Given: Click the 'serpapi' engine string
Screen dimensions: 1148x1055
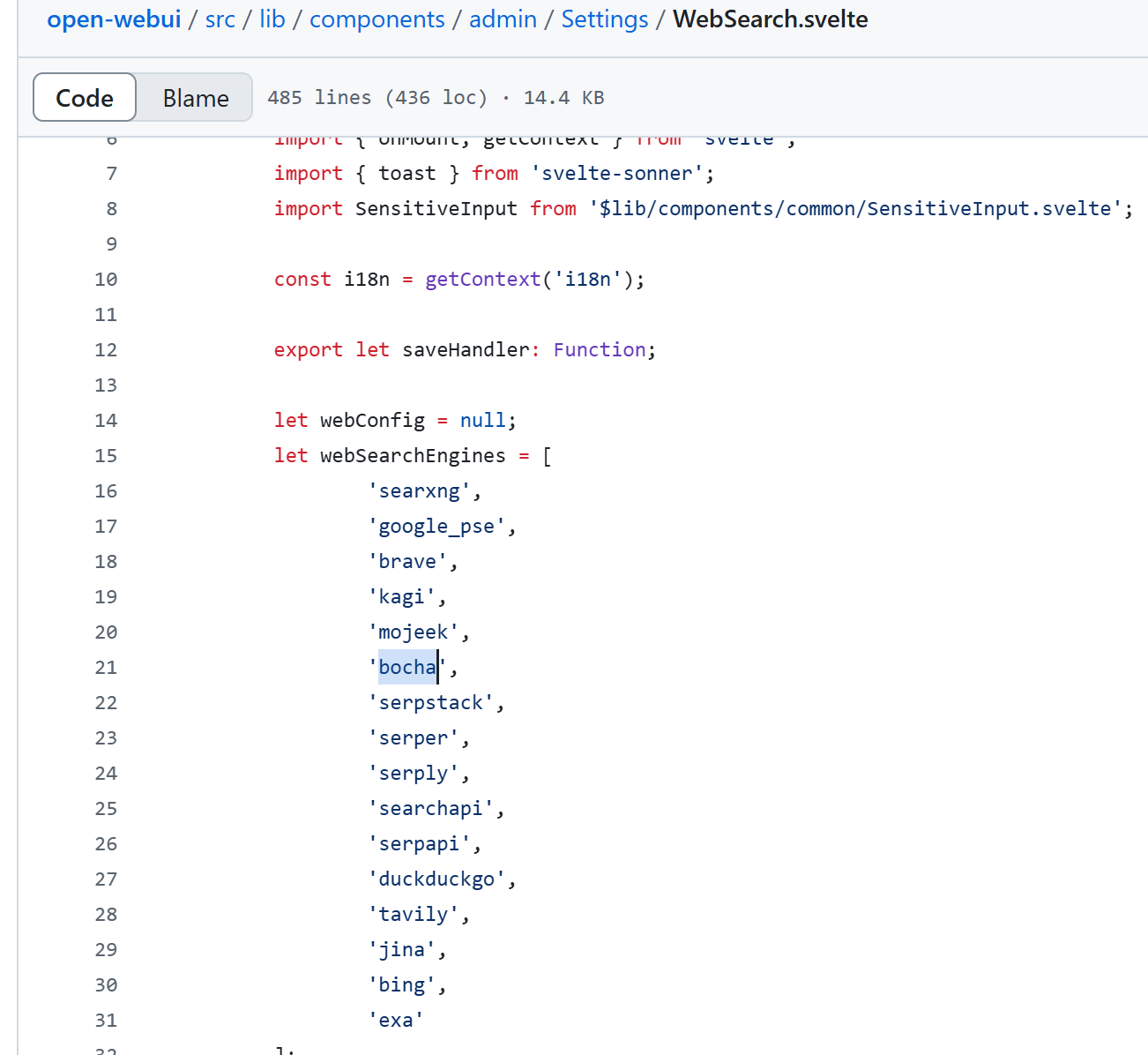Looking at the screenshot, I should (419, 844).
